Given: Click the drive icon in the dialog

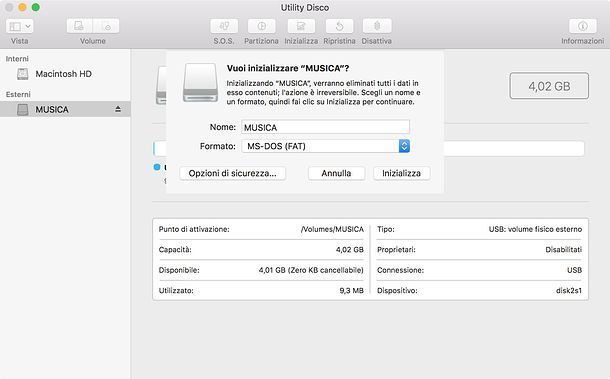Looking at the screenshot, I should pos(200,82).
